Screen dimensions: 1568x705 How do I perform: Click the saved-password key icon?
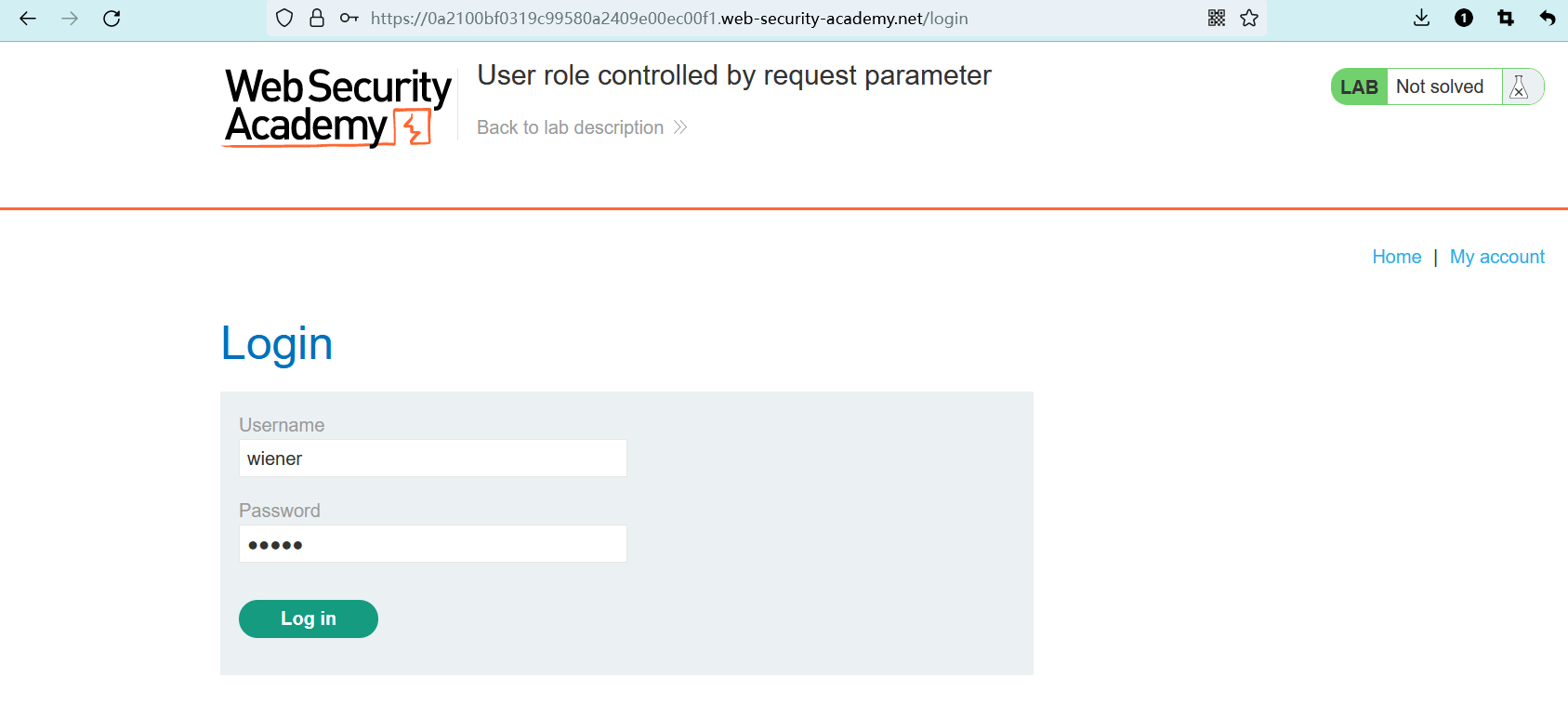[x=349, y=19]
